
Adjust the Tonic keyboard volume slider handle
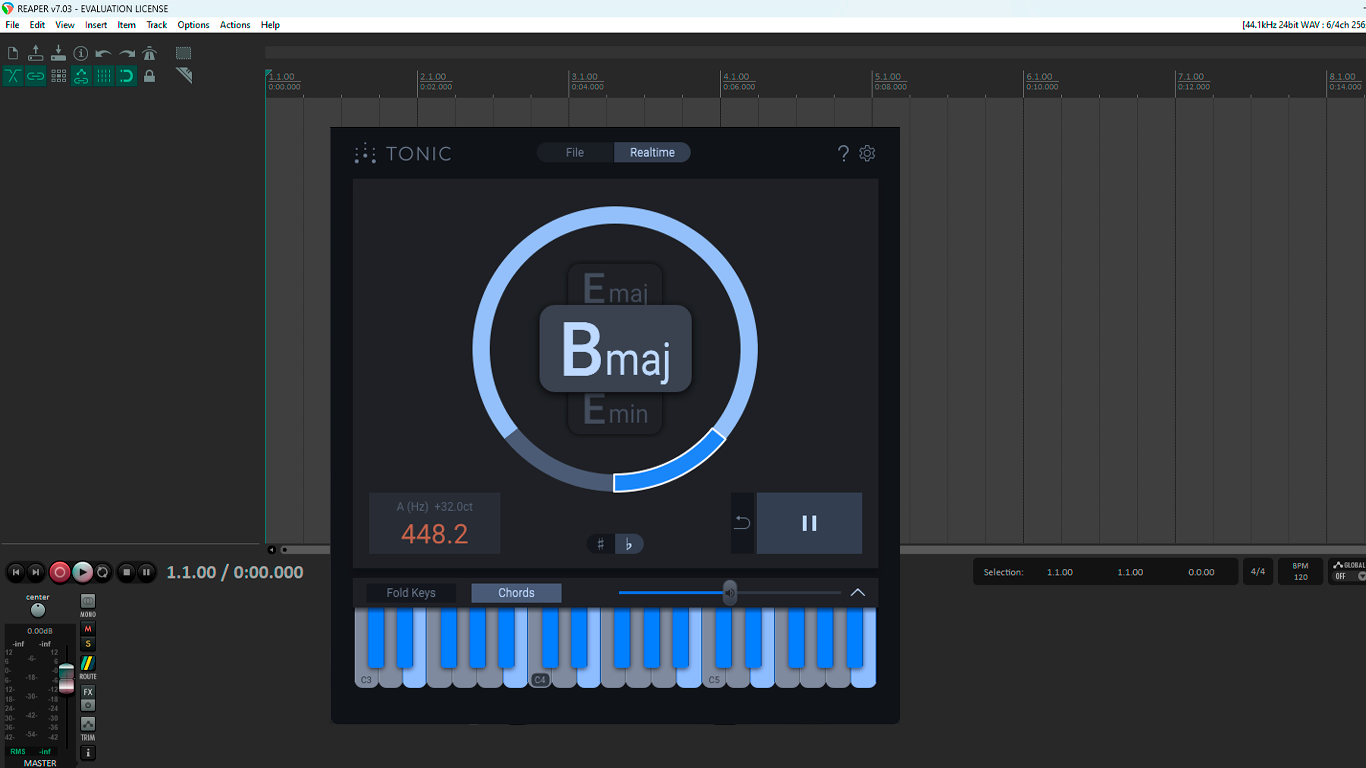(x=730, y=593)
